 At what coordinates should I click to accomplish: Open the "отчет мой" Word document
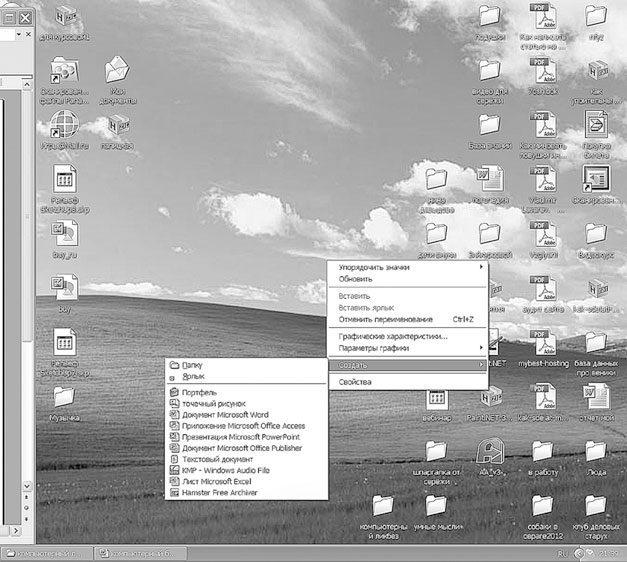tap(596, 397)
